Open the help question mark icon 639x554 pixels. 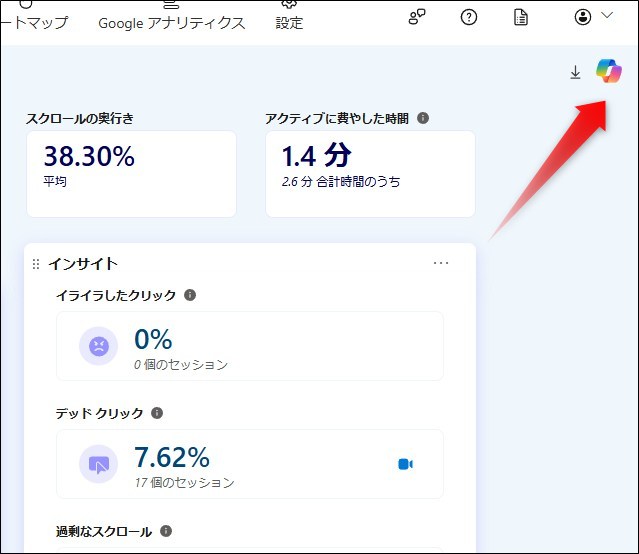(469, 17)
